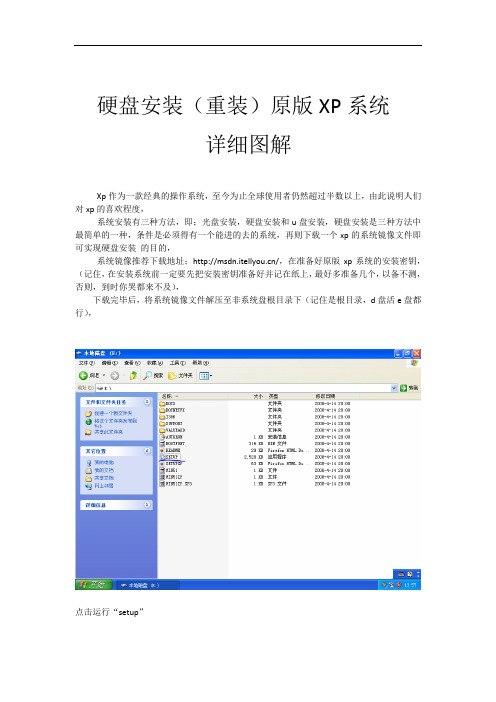Viewport: 496px width, 702px height.
Task: Click the green Back arrow in Explorer toolbar
Action: (83, 376)
